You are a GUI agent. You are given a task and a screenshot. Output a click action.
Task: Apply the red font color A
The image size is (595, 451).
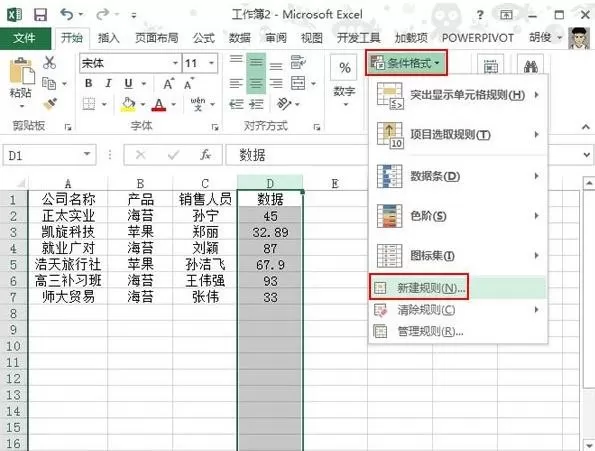click(x=159, y=104)
